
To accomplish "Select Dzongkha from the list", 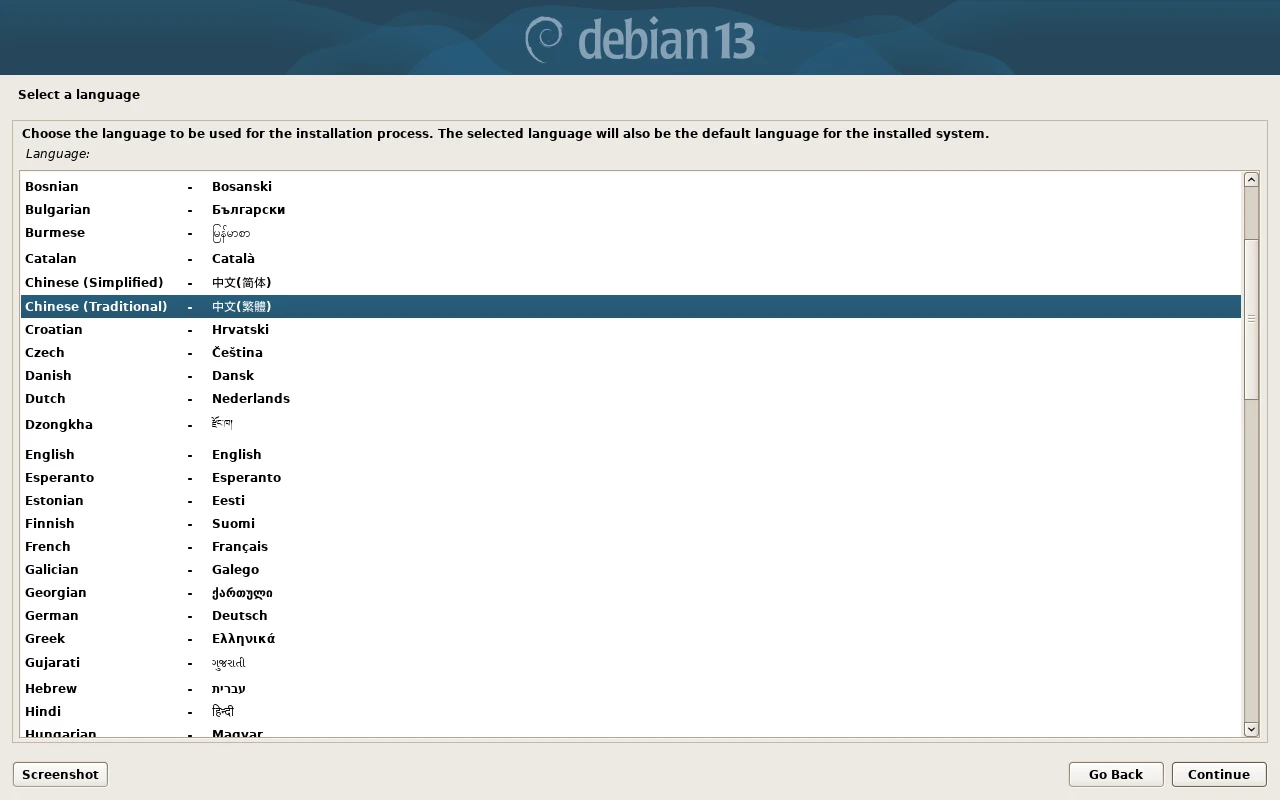I will coord(59,424).
